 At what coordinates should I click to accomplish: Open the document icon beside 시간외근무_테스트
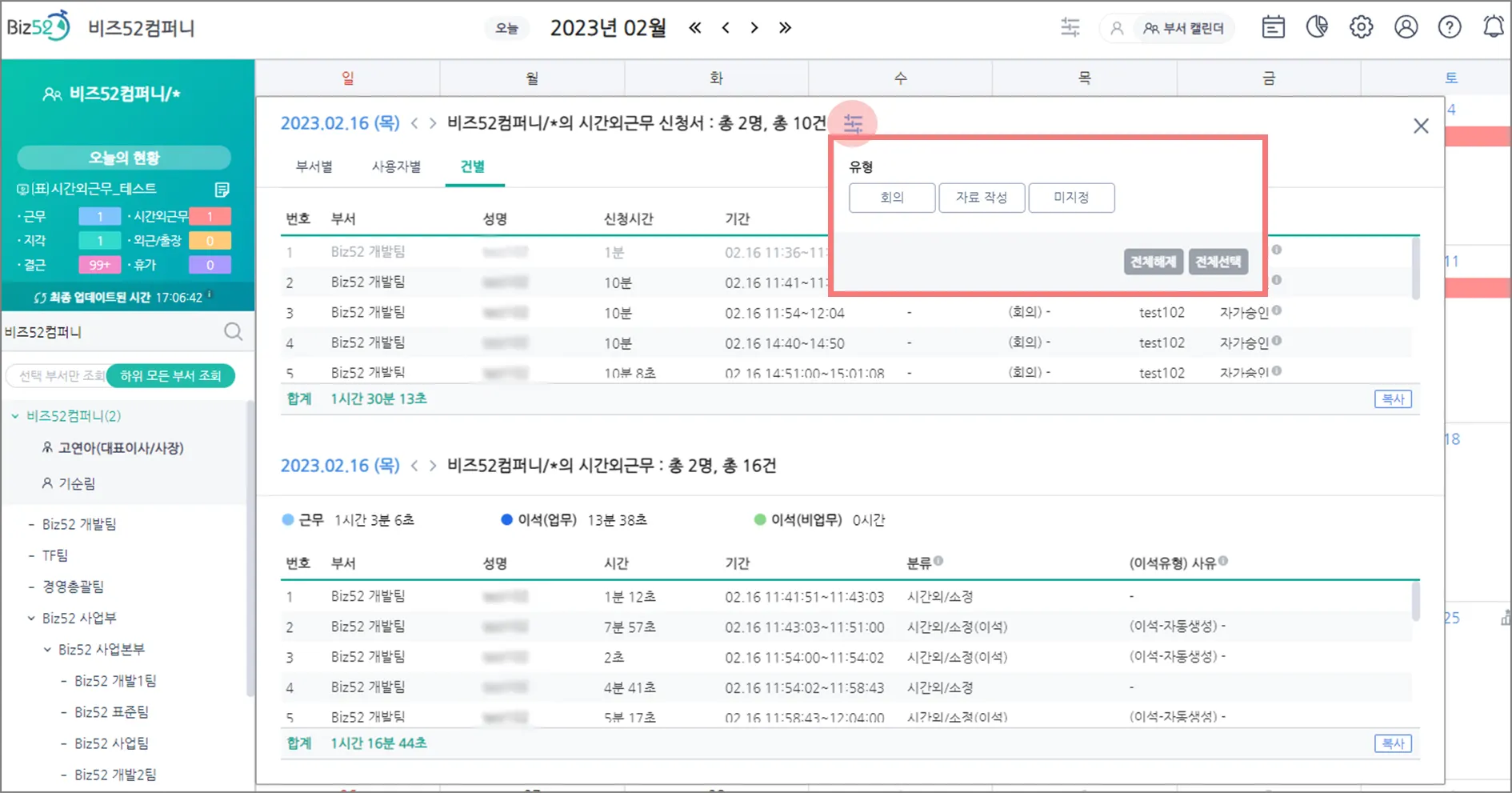[222, 189]
